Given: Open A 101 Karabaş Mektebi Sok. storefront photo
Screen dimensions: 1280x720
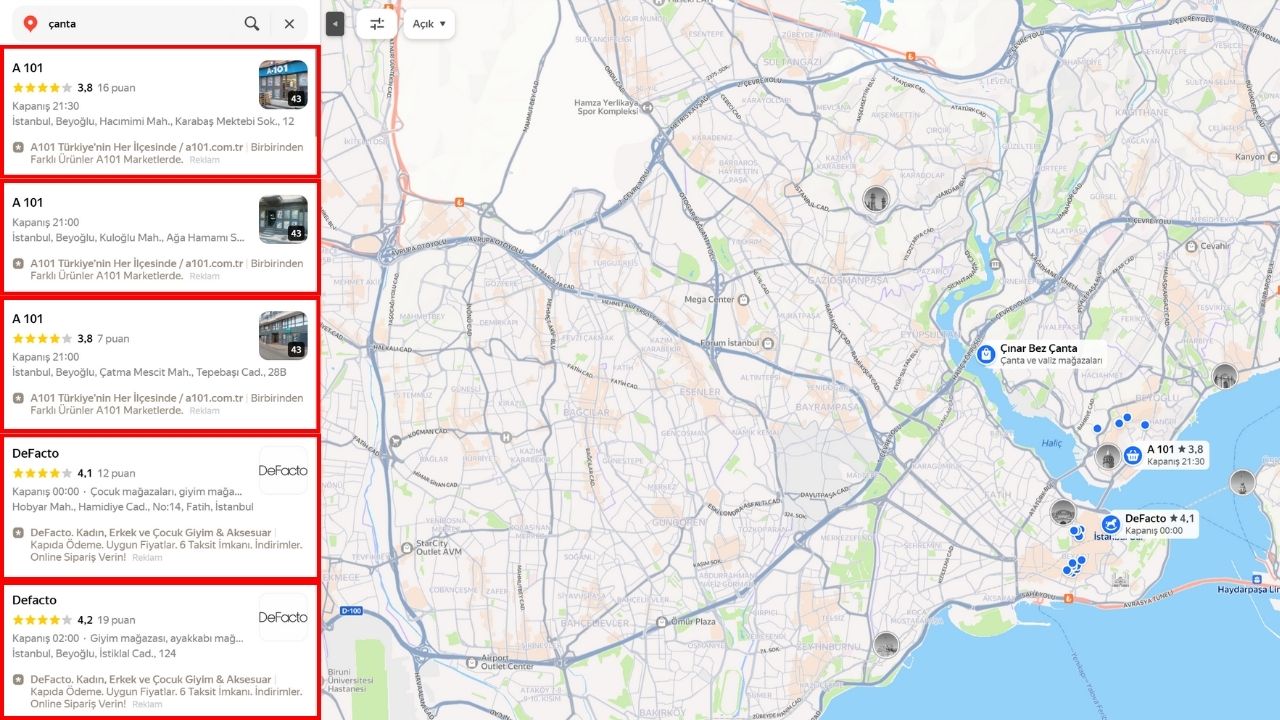Looking at the screenshot, I should 283,84.
